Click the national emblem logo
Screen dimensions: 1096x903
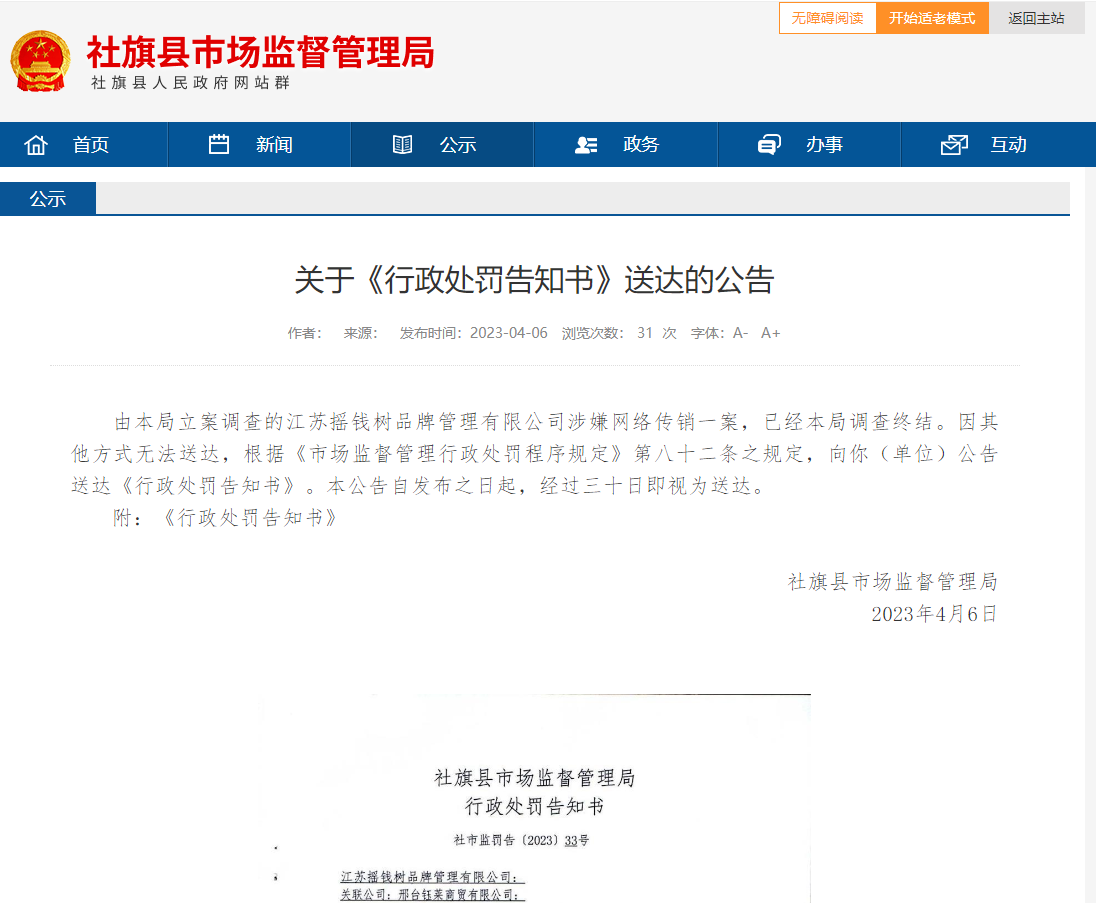pyautogui.click(x=41, y=61)
